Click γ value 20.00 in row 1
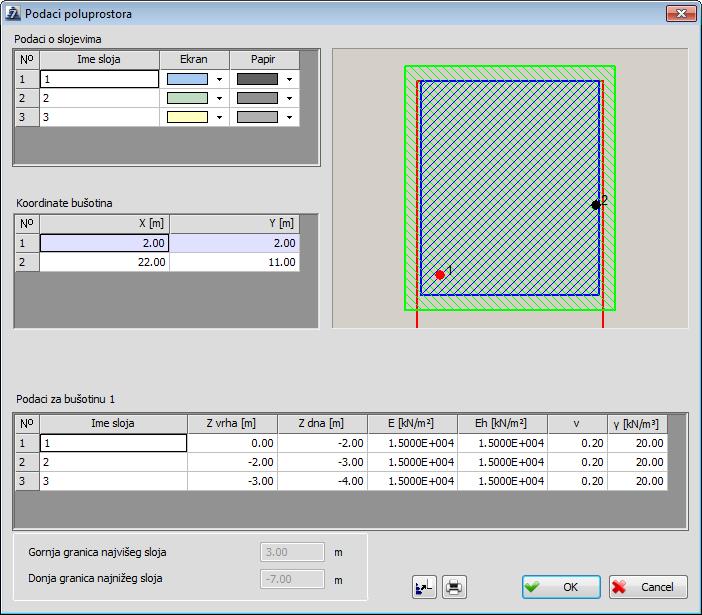 coord(638,443)
